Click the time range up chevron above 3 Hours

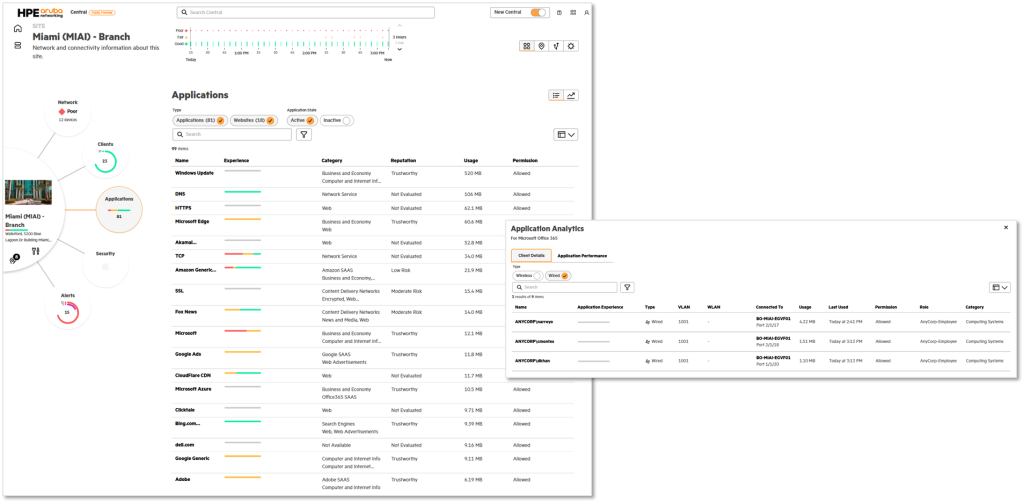(x=399, y=26)
